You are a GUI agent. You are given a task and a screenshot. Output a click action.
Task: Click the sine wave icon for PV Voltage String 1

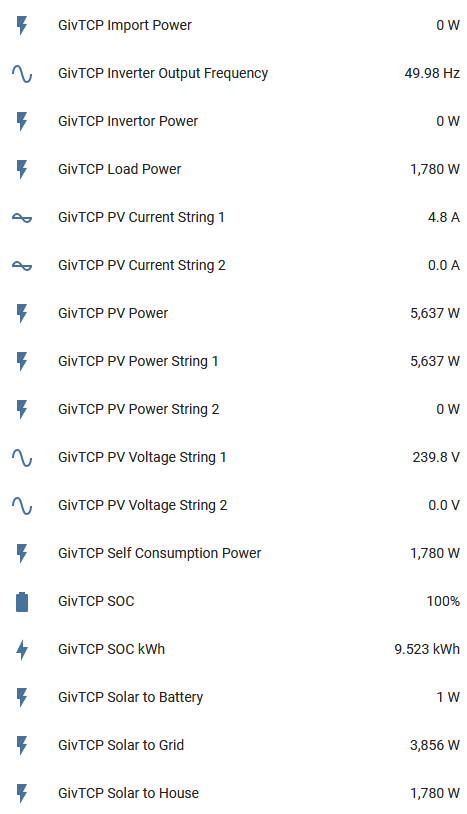click(22, 458)
